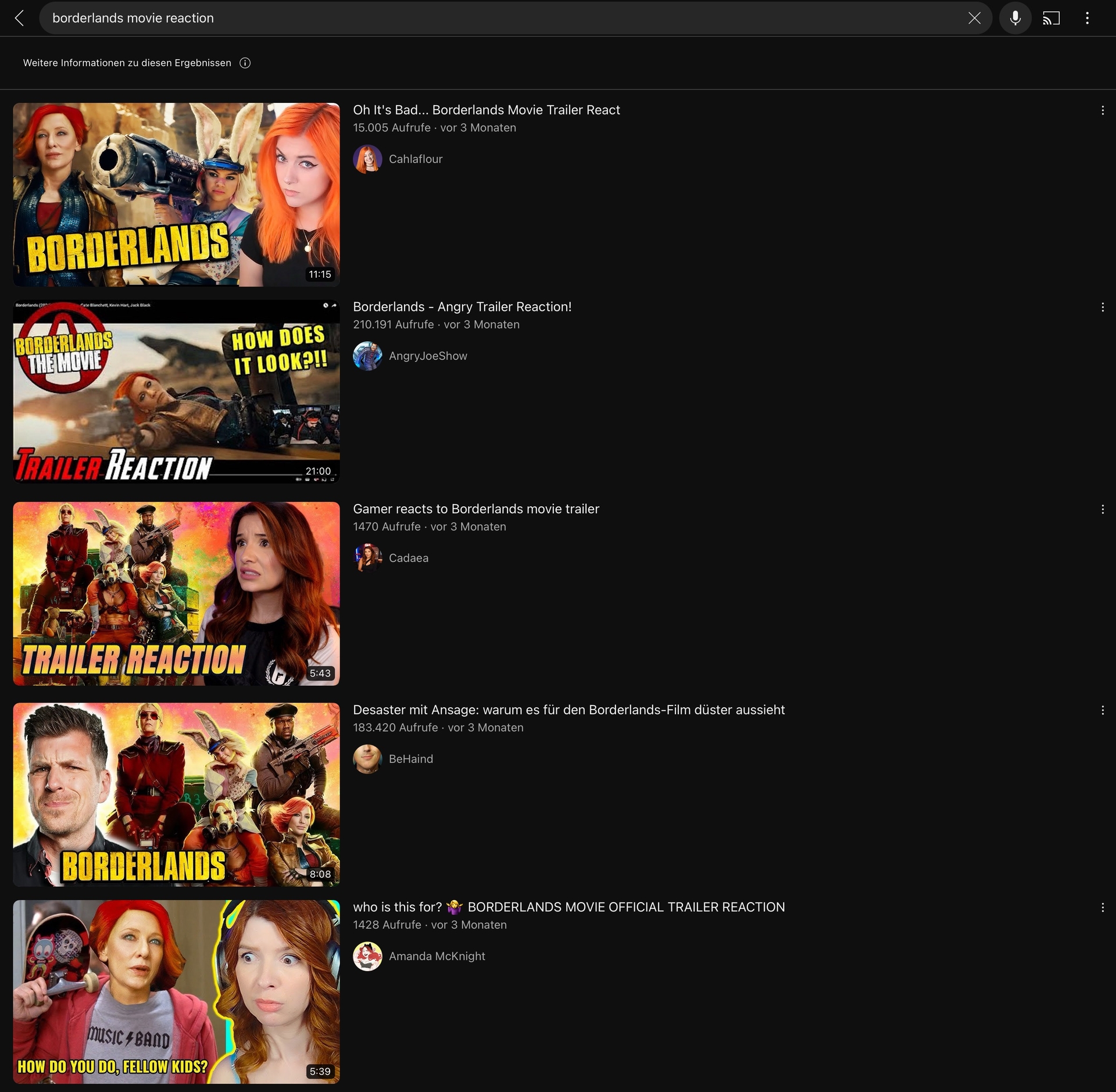1116x1092 pixels.
Task: Open the AngryJoeShow channel name
Action: (428, 356)
